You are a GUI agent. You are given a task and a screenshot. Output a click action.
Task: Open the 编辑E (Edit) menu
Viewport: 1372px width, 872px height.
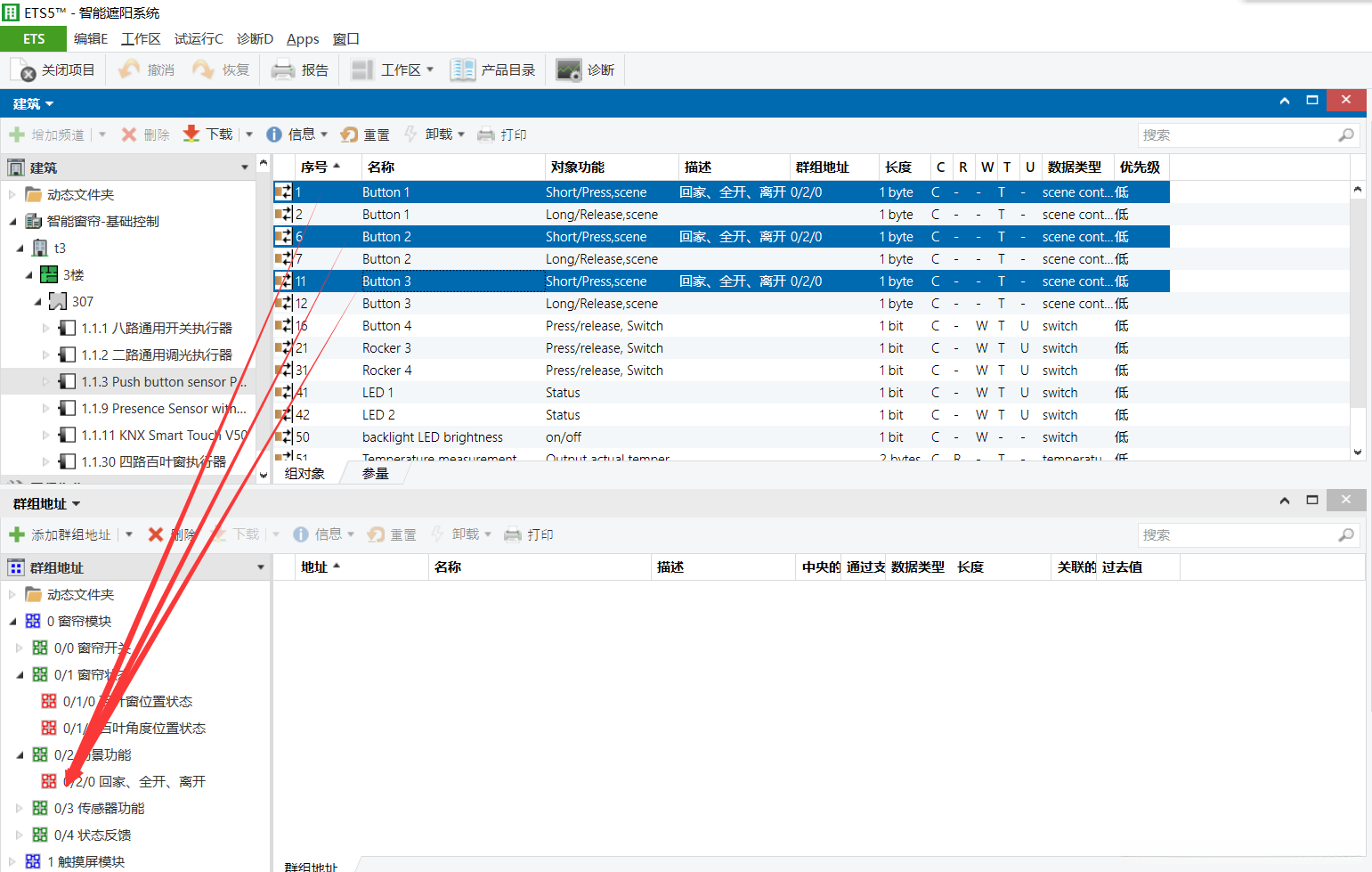point(90,39)
